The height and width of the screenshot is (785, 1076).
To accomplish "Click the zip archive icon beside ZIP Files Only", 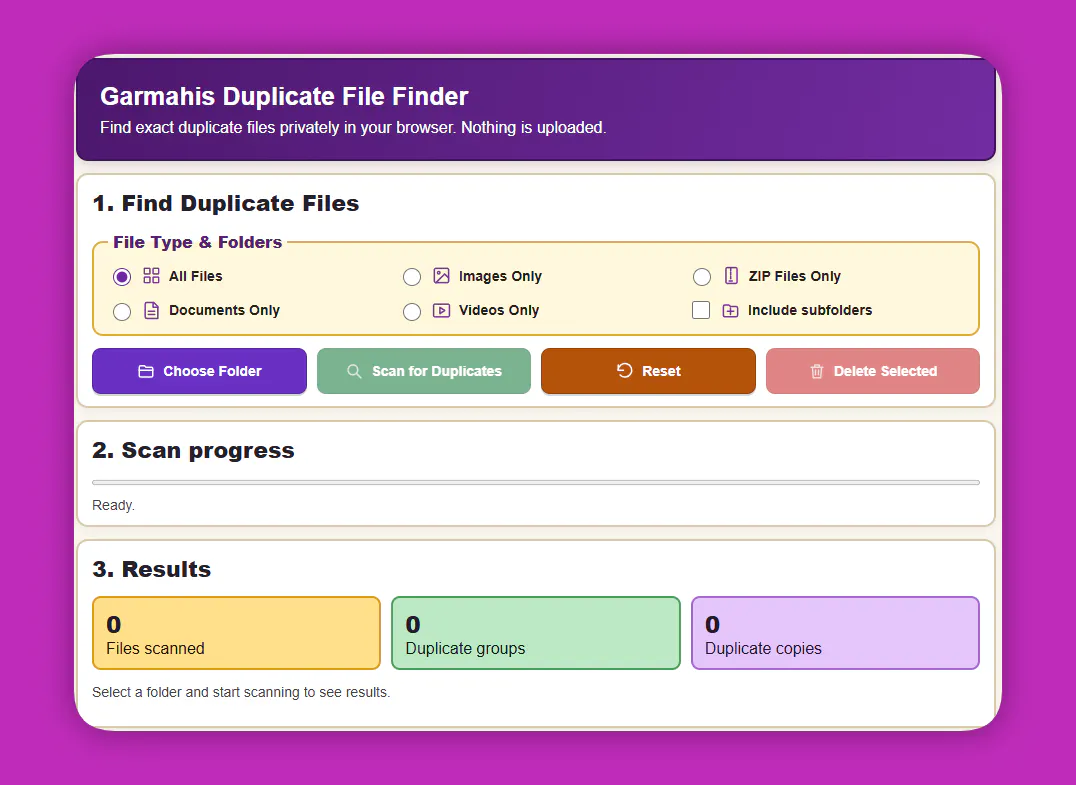I will [x=731, y=276].
